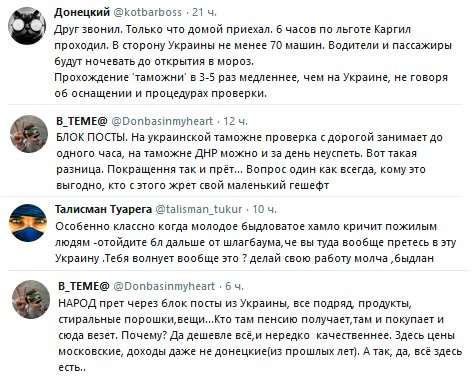The height and width of the screenshot is (384, 474).
Task: Visit the @kotbarboss handle
Action: point(148,13)
